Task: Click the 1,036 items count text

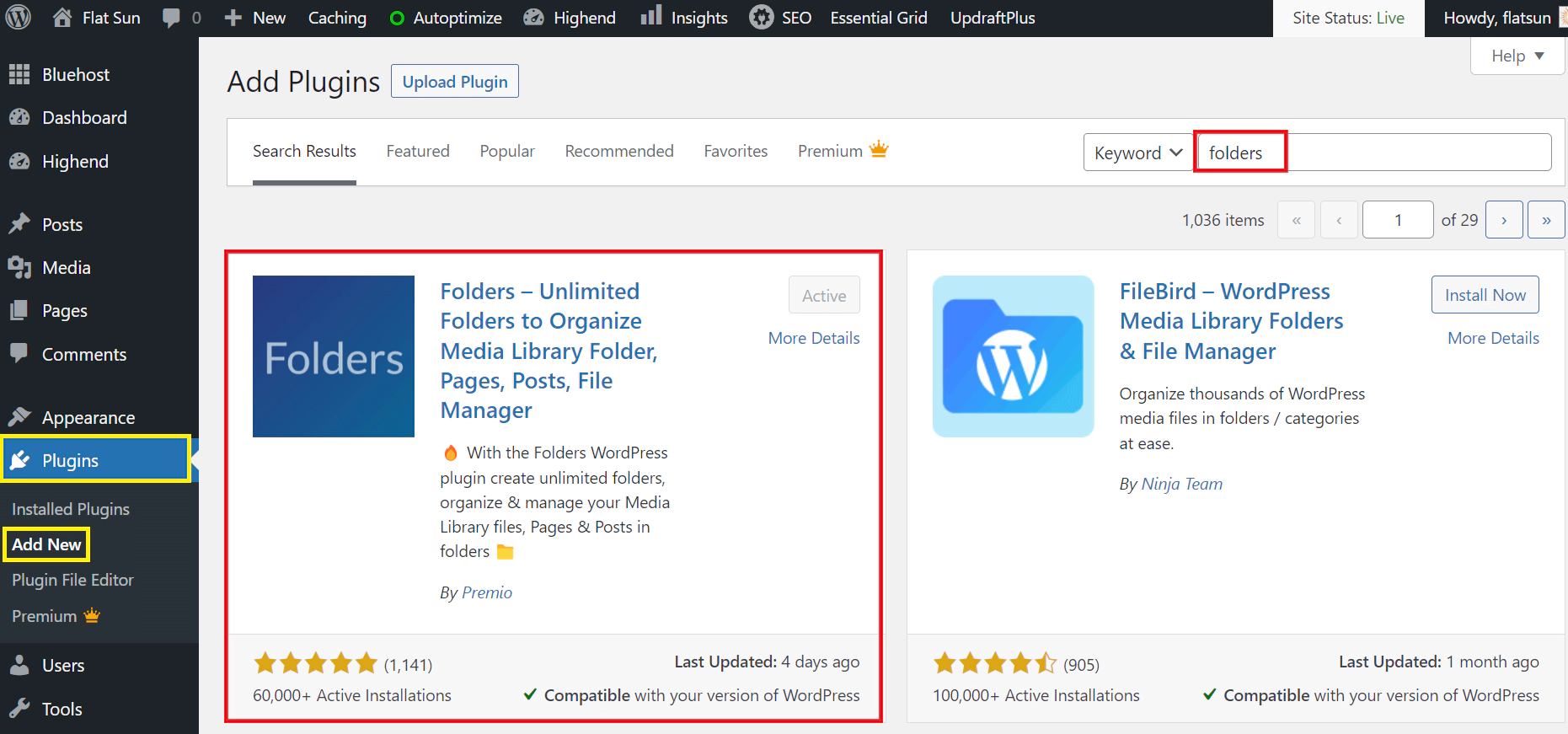Action: (1223, 220)
